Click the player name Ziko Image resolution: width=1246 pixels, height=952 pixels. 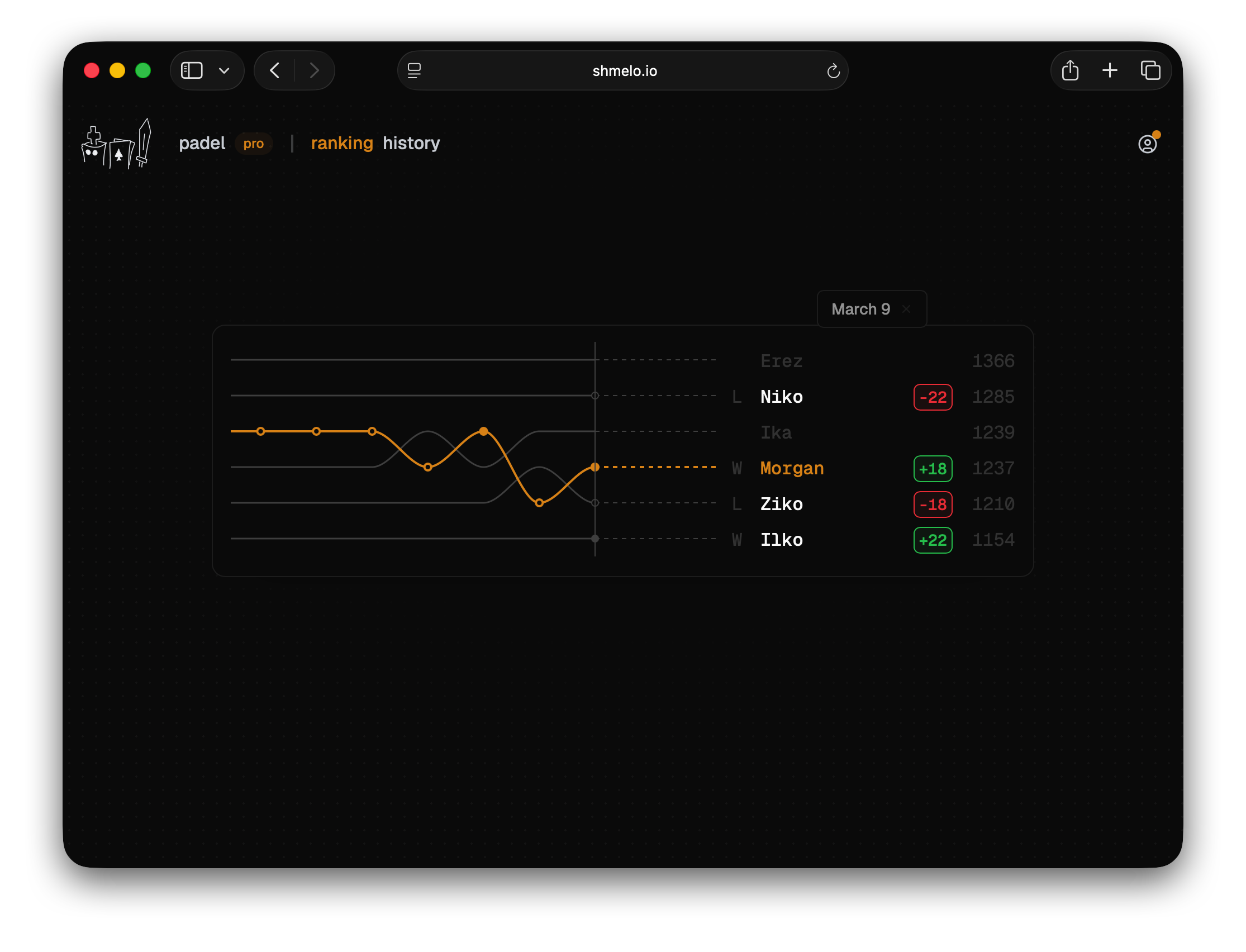pos(781,504)
